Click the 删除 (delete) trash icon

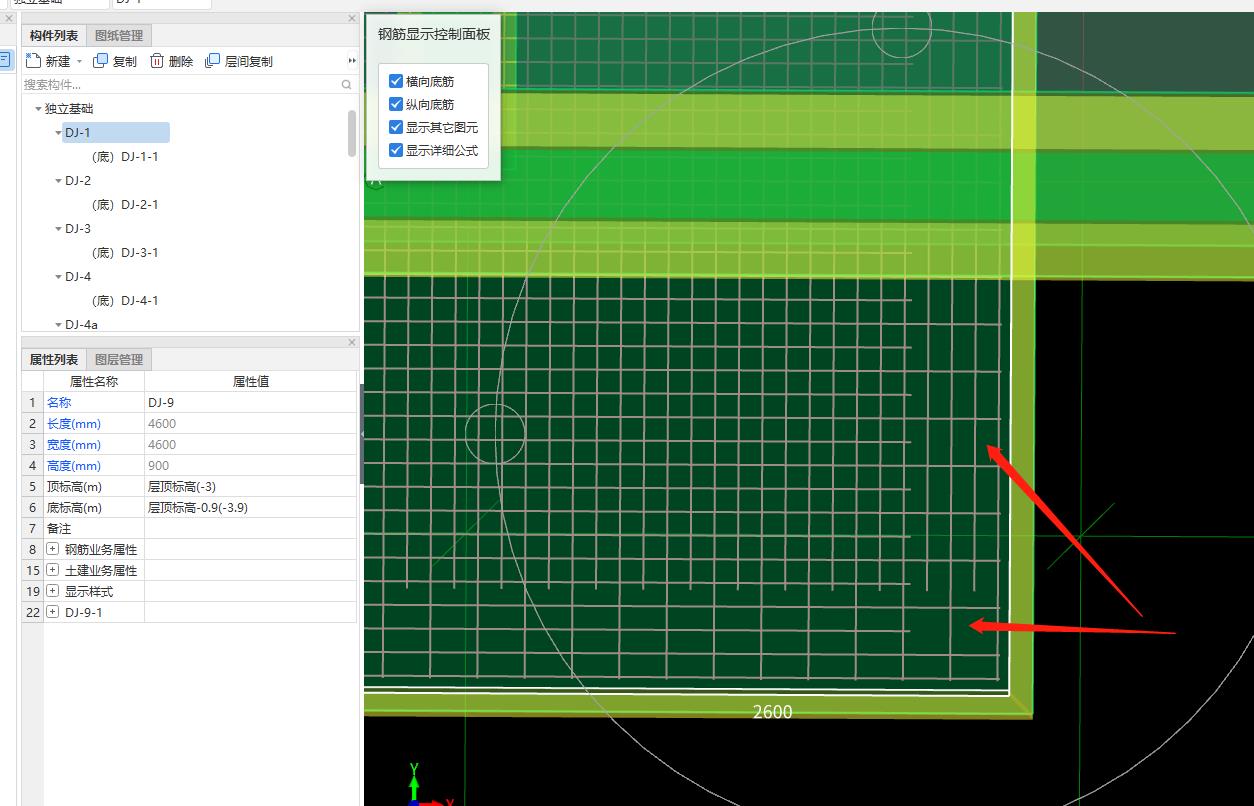[157, 61]
